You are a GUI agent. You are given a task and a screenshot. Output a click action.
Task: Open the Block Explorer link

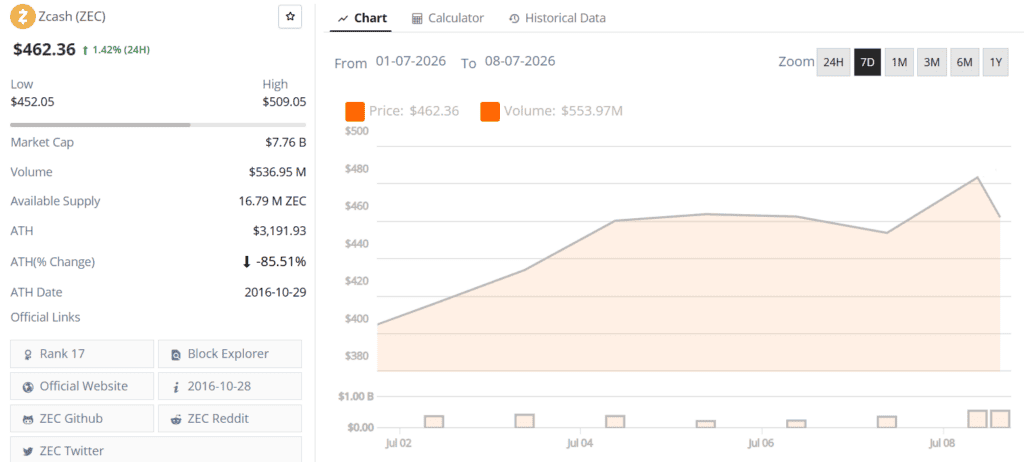[230, 354]
